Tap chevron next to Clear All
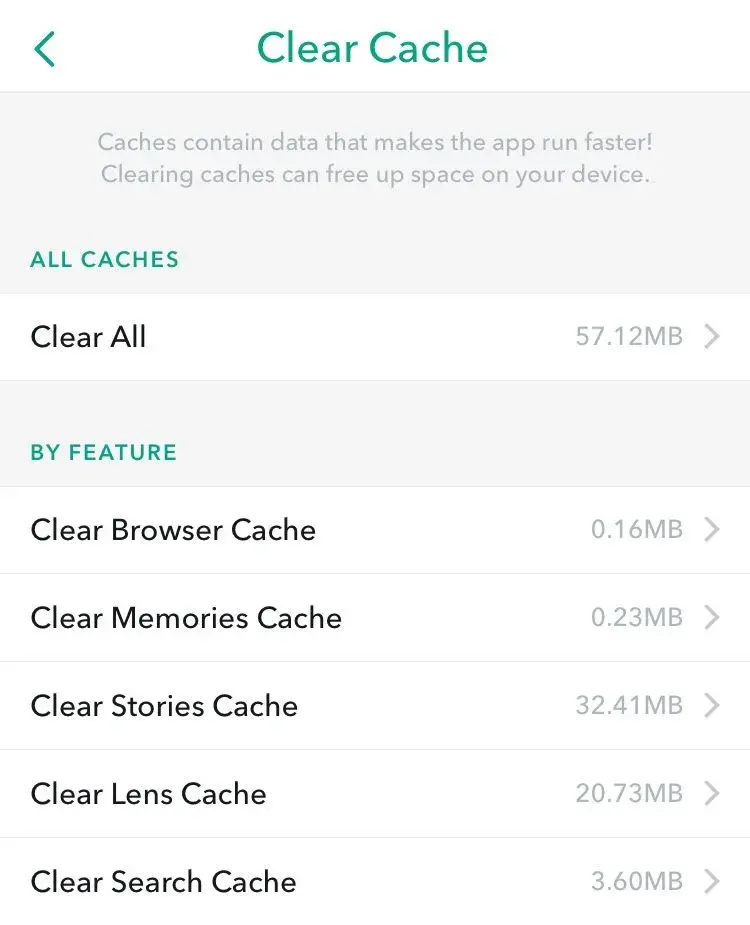Viewport: 750px width, 925px height. pyautogui.click(x=712, y=337)
